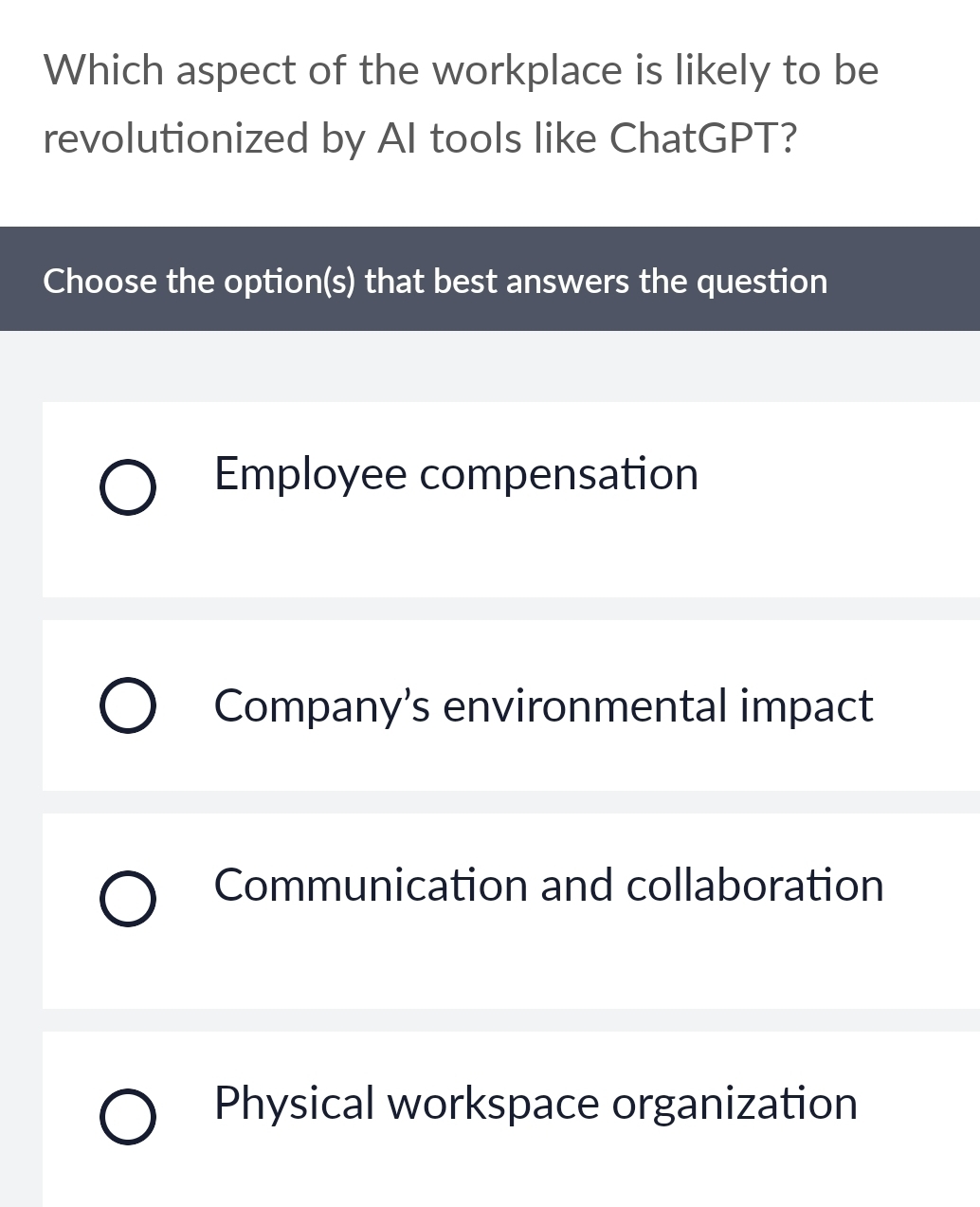980x1207 pixels.
Task: Click the dark "Choose the option(s)" instruction banner
Action: (x=490, y=280)
